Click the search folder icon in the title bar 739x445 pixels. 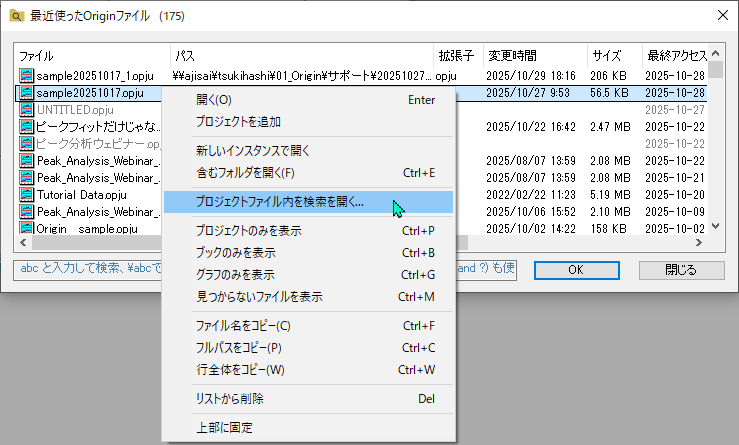point(16,16)
